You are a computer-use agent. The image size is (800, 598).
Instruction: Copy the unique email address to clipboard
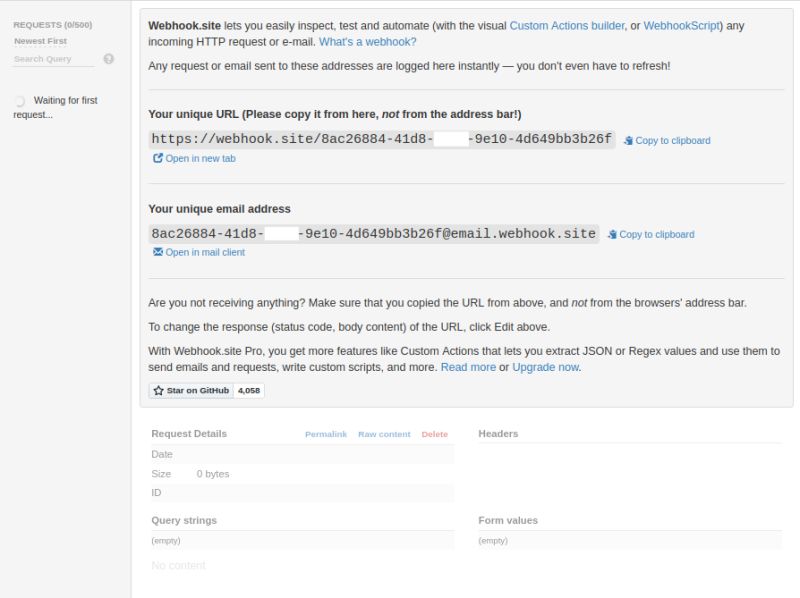(651, 235)
